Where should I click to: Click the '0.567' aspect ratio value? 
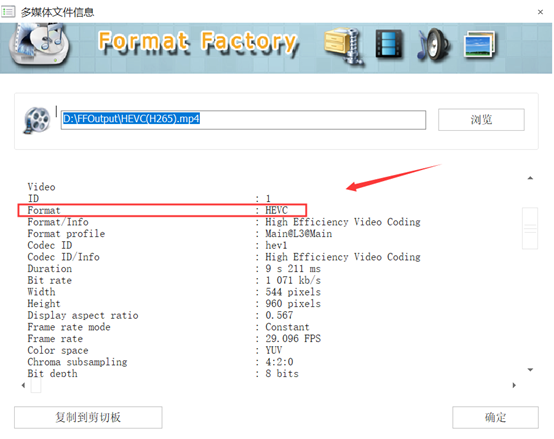coord(279,315)
